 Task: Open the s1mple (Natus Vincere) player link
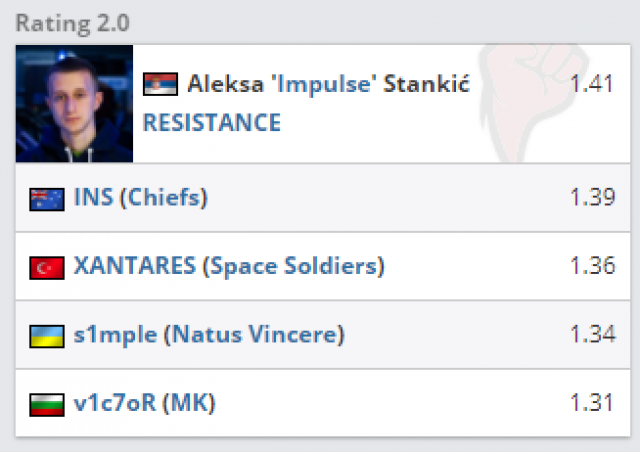[x=209, y=335]
